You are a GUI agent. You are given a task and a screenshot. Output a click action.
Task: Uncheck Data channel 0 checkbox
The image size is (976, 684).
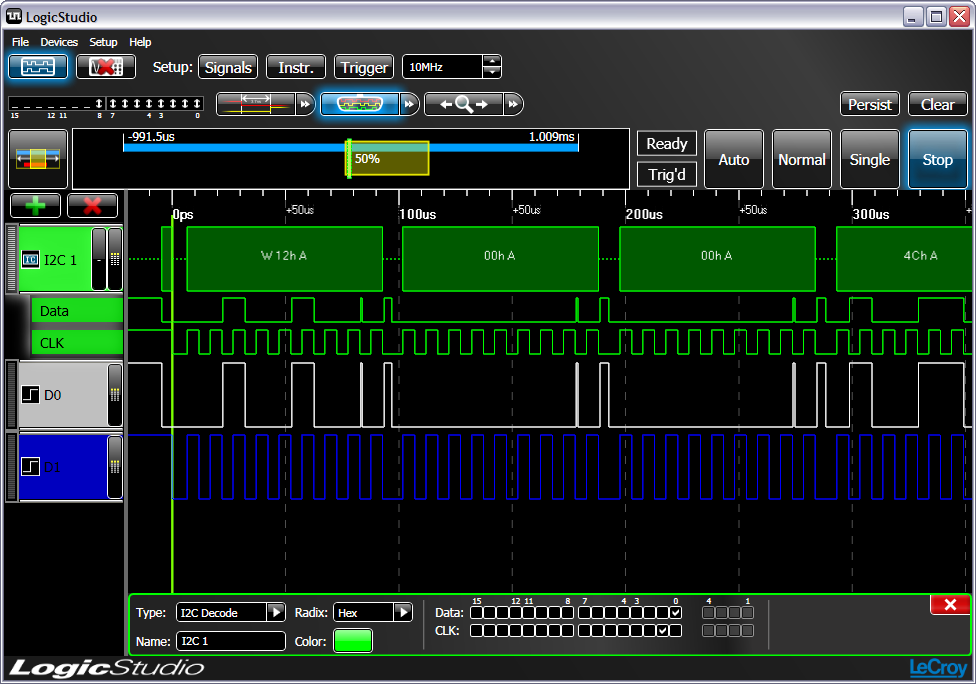(675, 612)
